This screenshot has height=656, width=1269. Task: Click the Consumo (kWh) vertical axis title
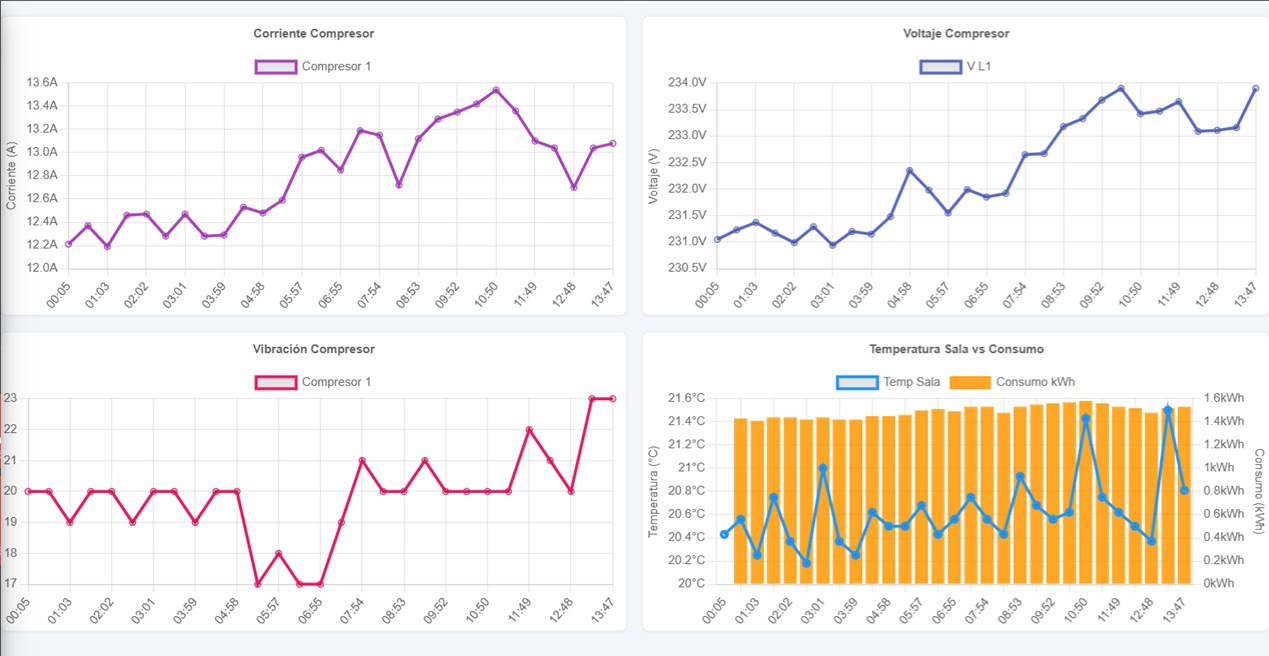point(1259,491)
